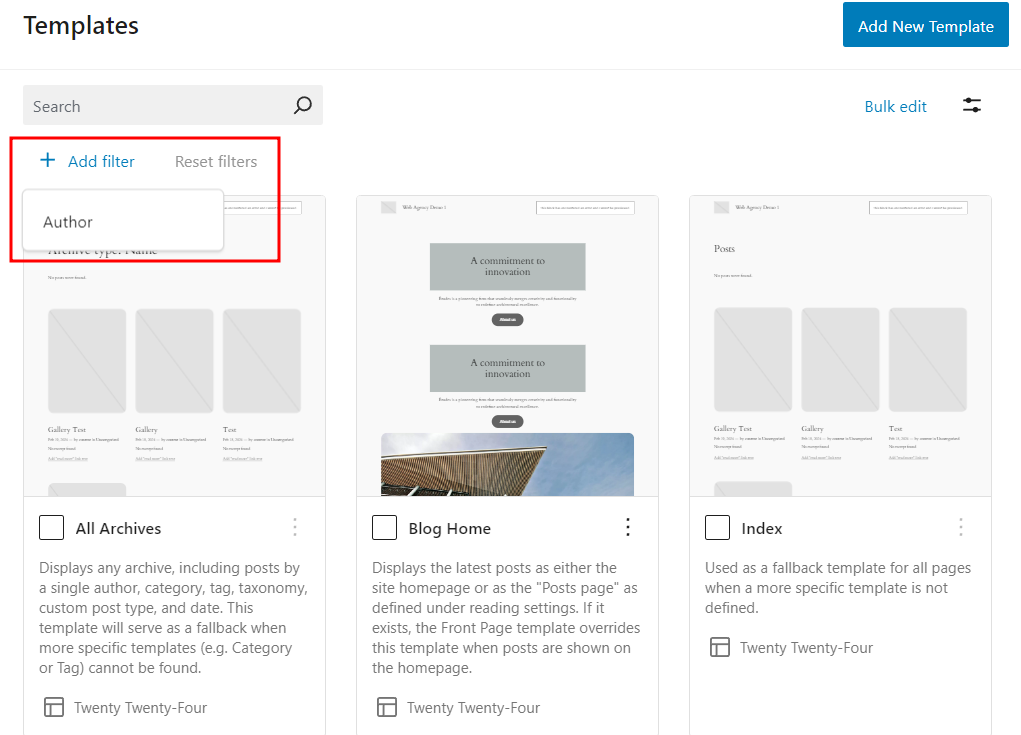Click the Twenty Twenty-Four icon under Index
The width and height of the screenshot is (1021, 735).
click(x=719, y=647)
